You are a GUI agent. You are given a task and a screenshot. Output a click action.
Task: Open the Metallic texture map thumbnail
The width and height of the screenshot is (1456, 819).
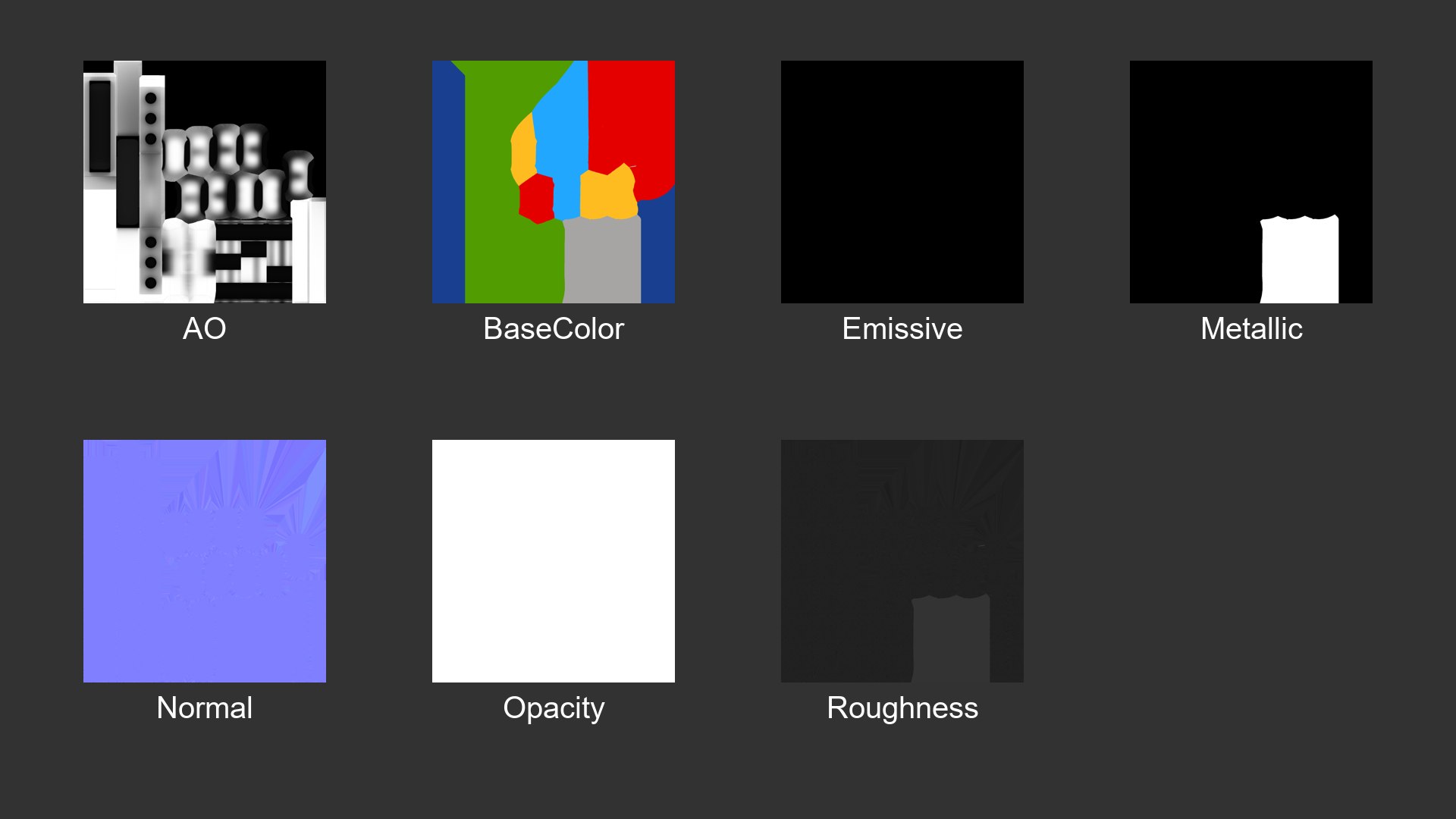click(x=1251, y=182)
